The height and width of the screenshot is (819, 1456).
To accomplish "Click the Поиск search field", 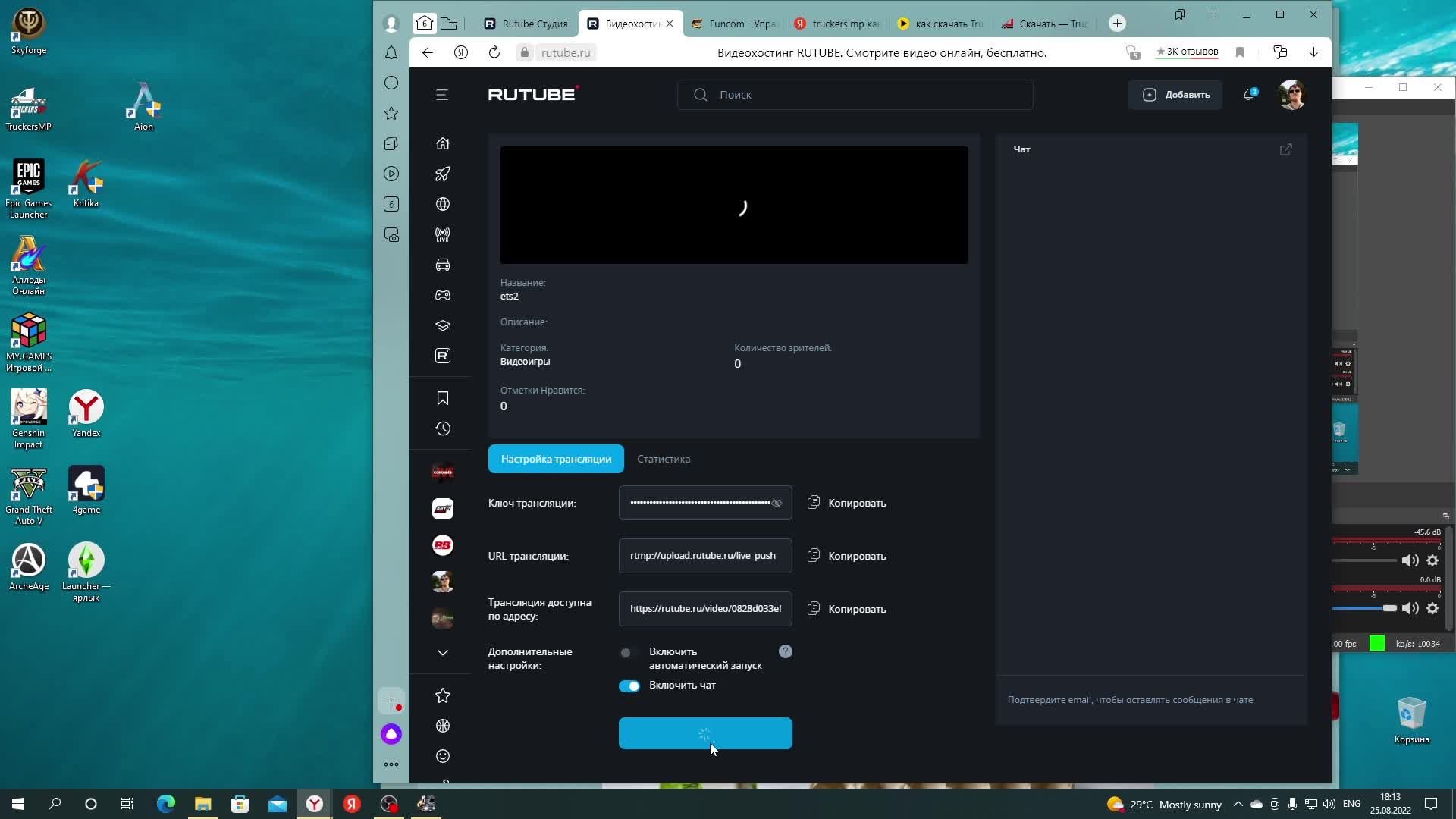I will 855,95.
